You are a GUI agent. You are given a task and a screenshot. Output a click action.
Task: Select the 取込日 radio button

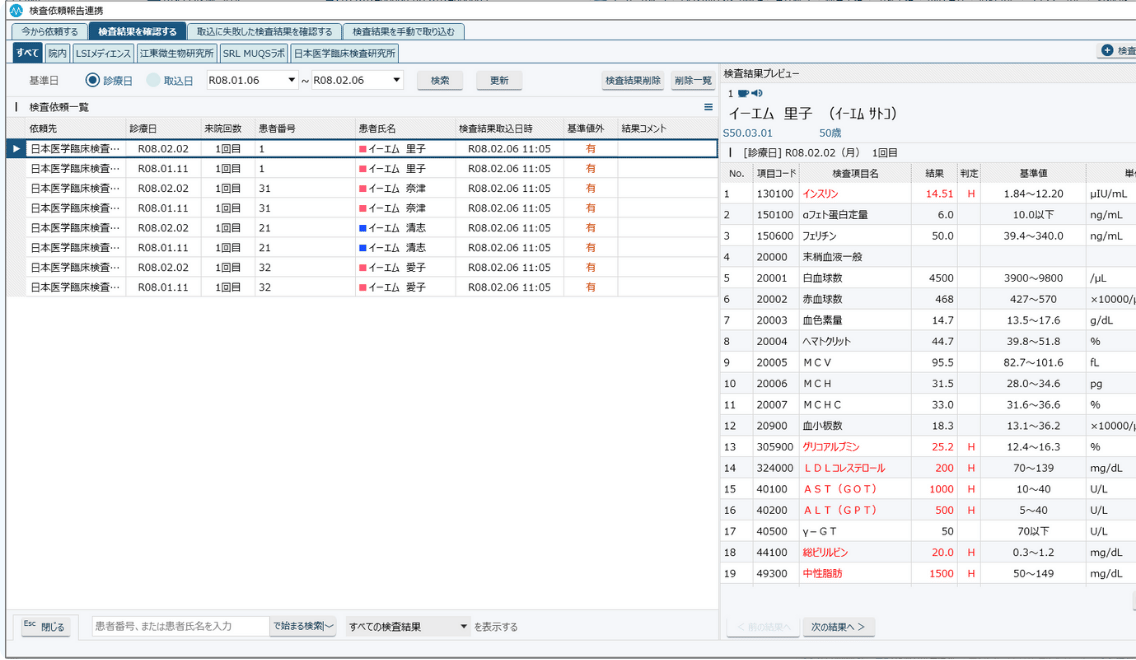[153, 80]
